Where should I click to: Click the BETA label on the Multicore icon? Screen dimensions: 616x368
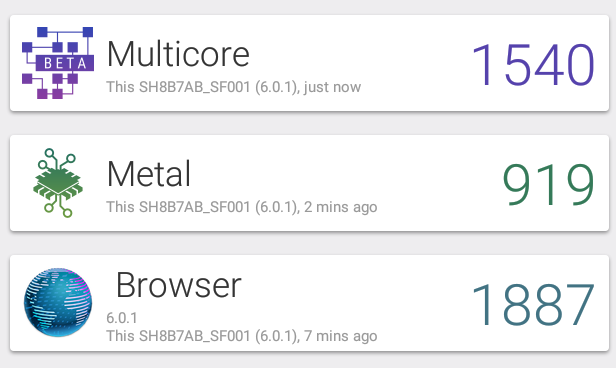(65, 63)
